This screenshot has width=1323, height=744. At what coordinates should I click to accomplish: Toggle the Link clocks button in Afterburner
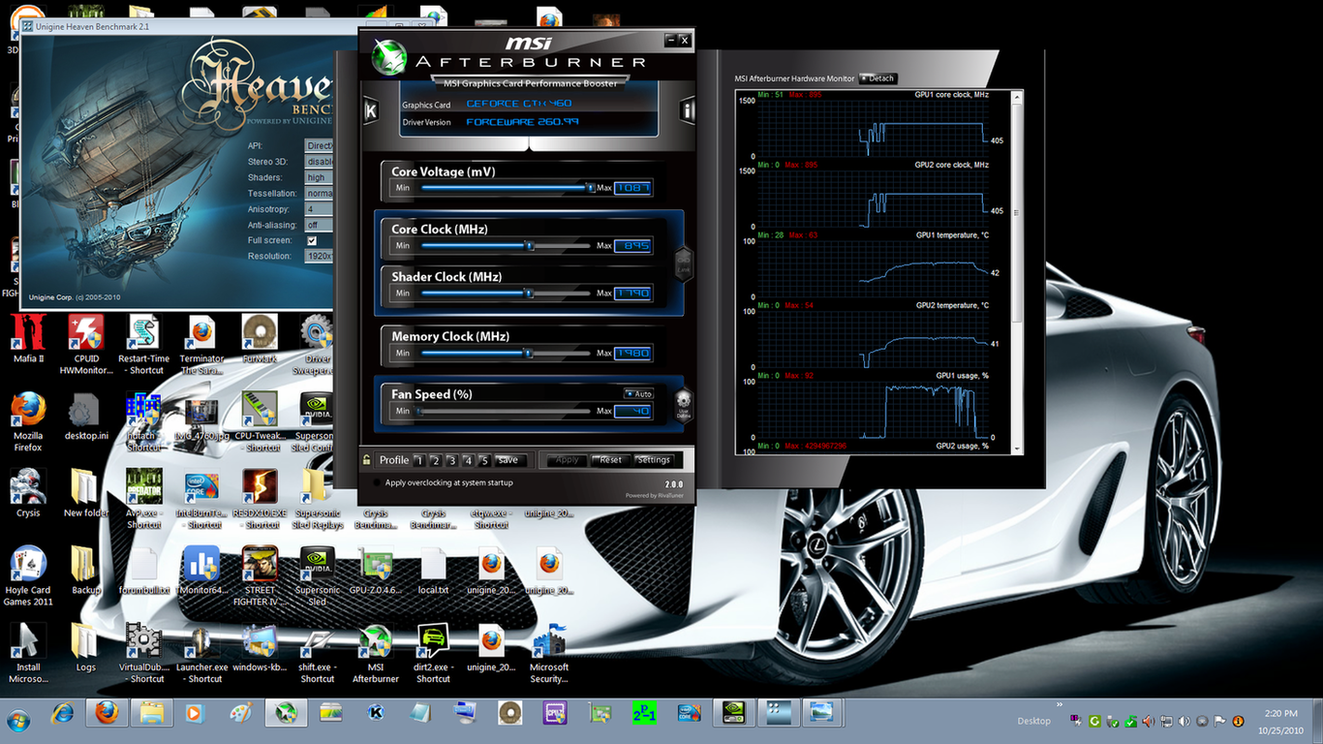click(x=684, y=264)
